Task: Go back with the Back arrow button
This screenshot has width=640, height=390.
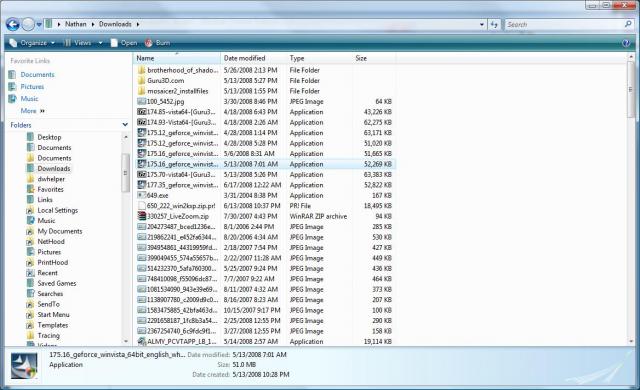Action: [x=13, y=24]
